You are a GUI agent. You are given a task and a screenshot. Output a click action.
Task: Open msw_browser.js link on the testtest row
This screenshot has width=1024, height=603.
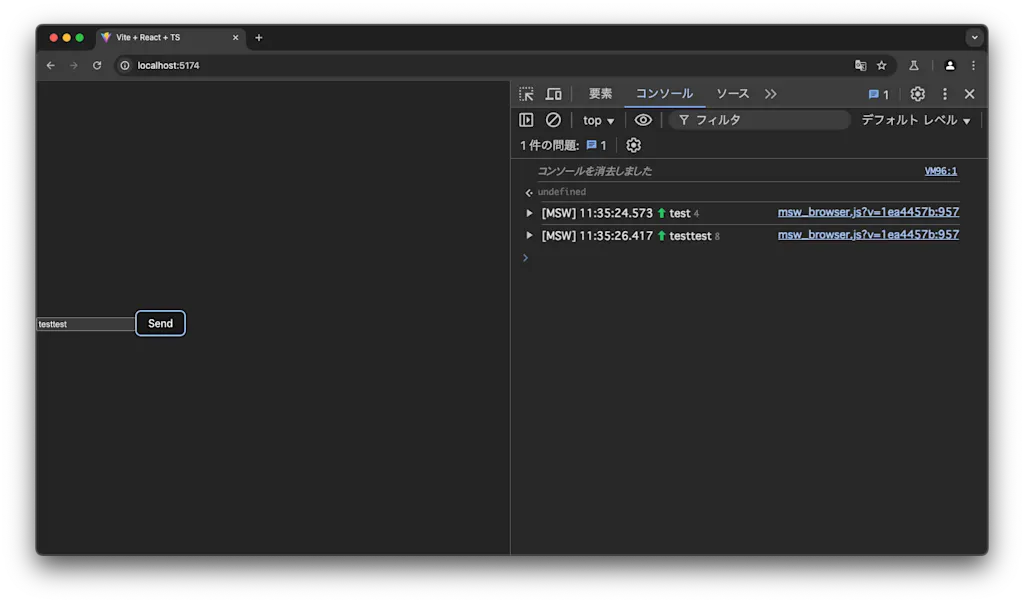click(x=868, y=235)
